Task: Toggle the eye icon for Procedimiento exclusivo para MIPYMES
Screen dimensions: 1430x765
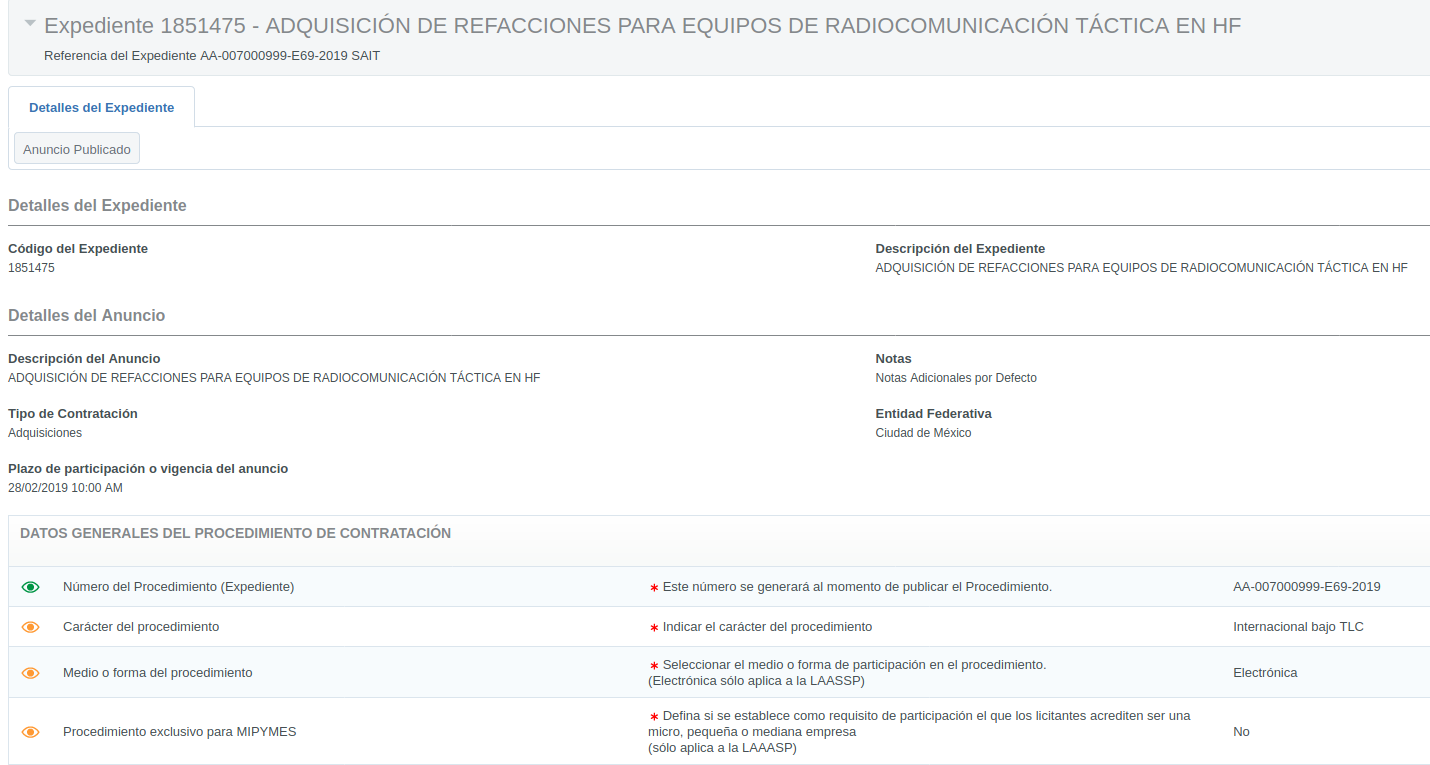Action: tap(31, 732)
